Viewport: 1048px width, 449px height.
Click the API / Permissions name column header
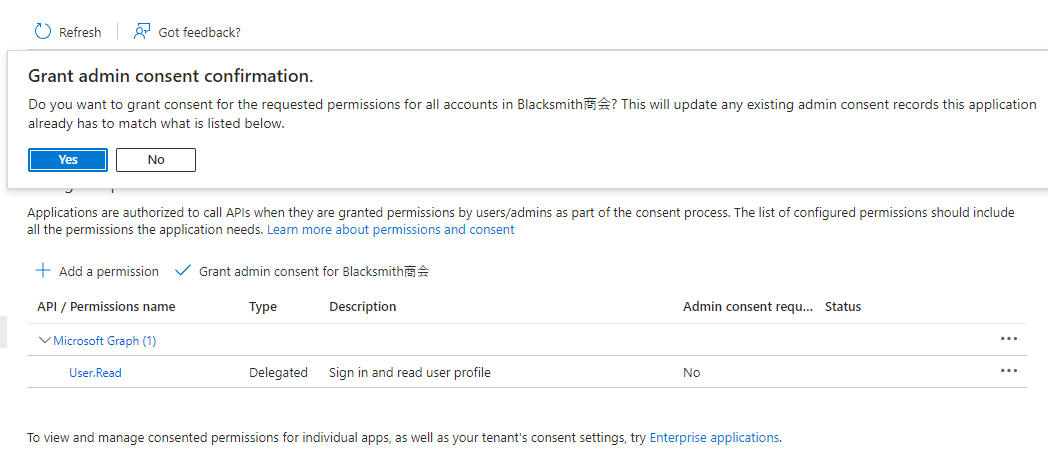click(x=106, y=307)
